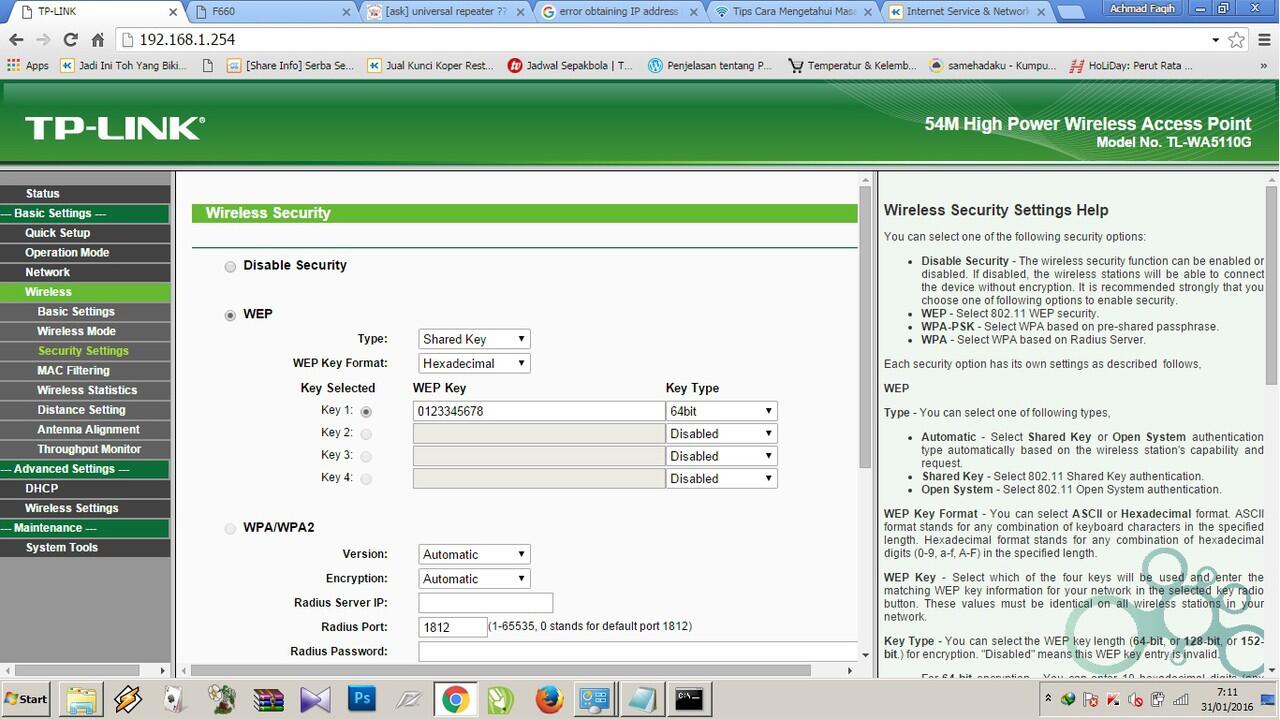Select the Key 2 radio button
Screen dimensions: 1280x719
click(x=366, y=434)
